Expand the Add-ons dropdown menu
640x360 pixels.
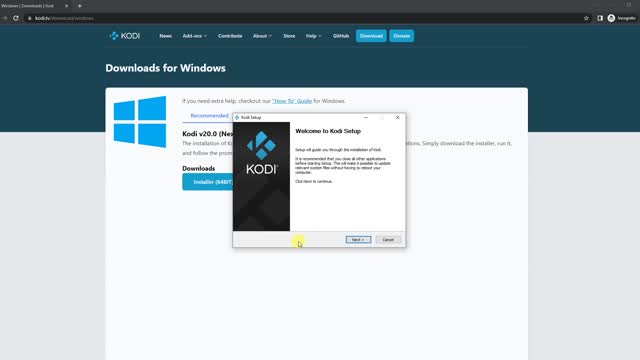(194, 36)
